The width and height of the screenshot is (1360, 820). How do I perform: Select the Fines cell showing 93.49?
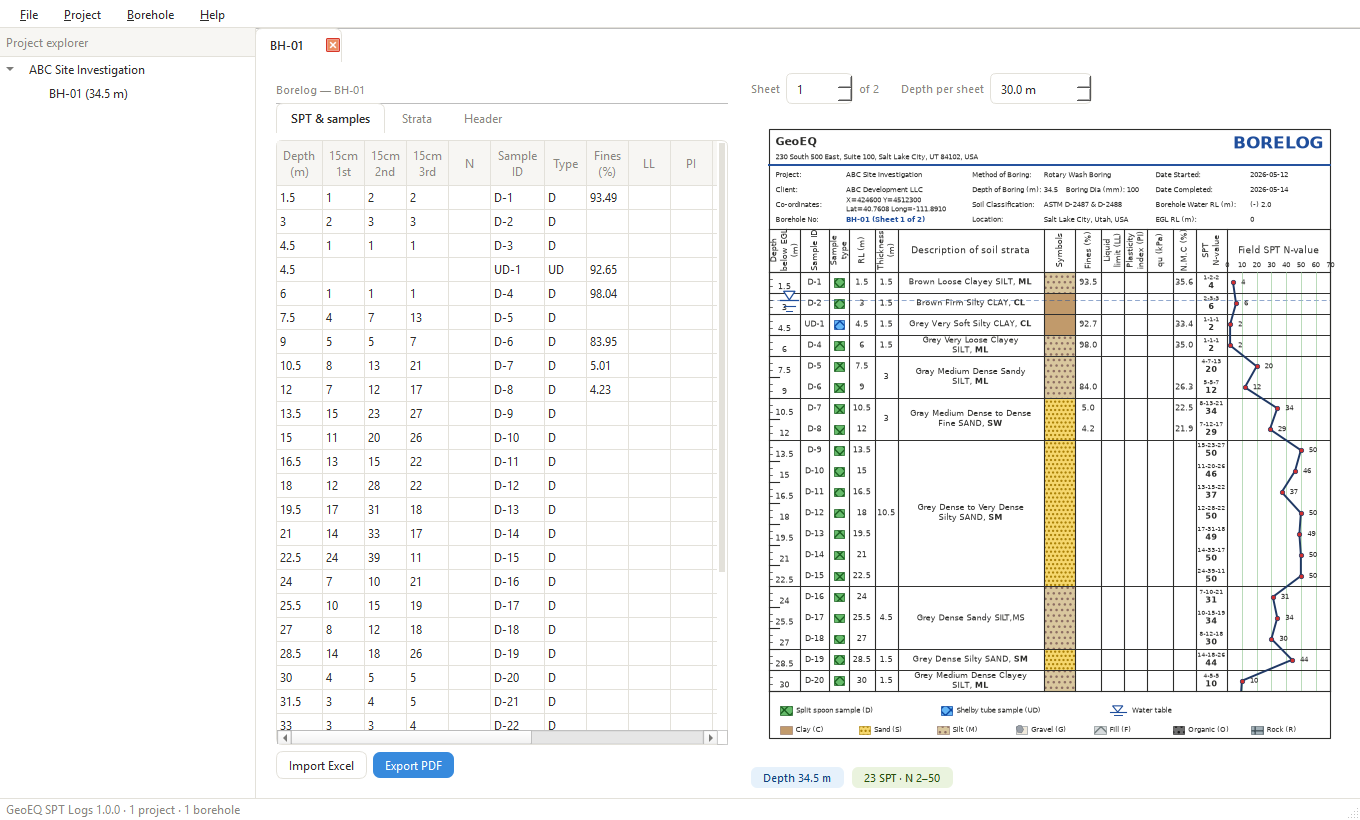tap(607, 198)
